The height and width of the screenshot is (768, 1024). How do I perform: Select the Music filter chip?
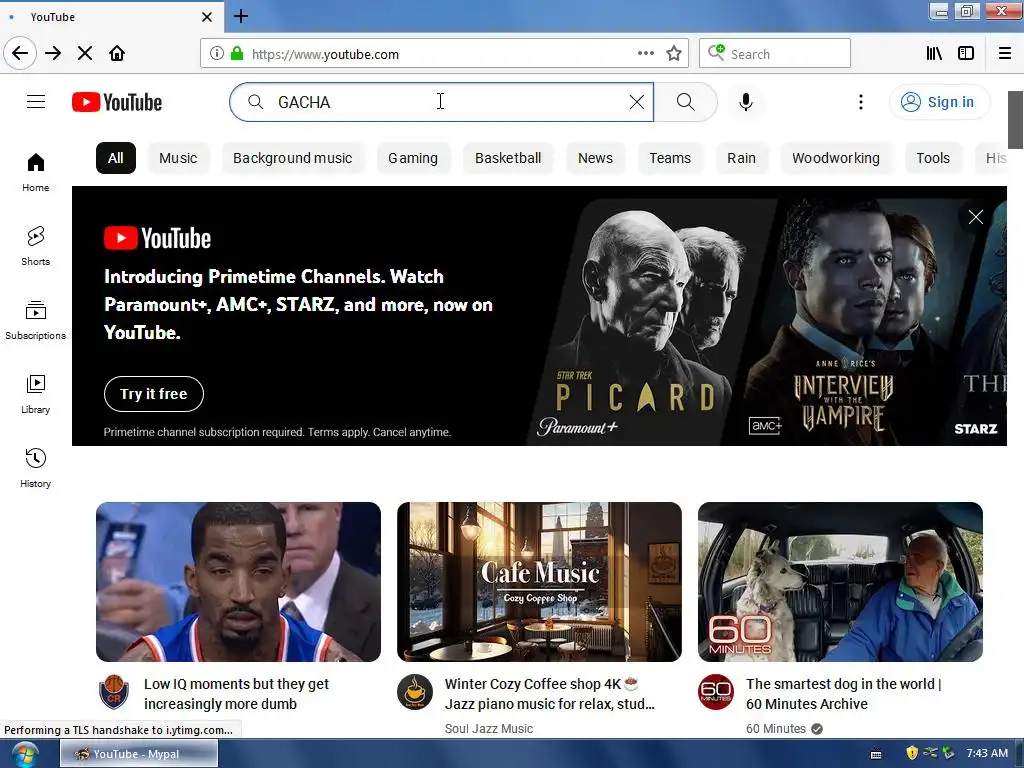[x=178, y=158]
